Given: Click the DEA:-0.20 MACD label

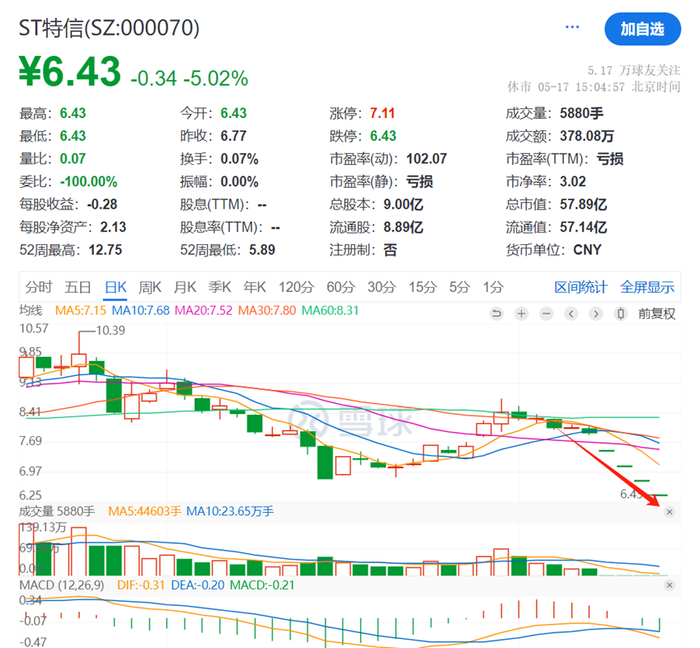Looking at the screenshot, I should point(198,585).
